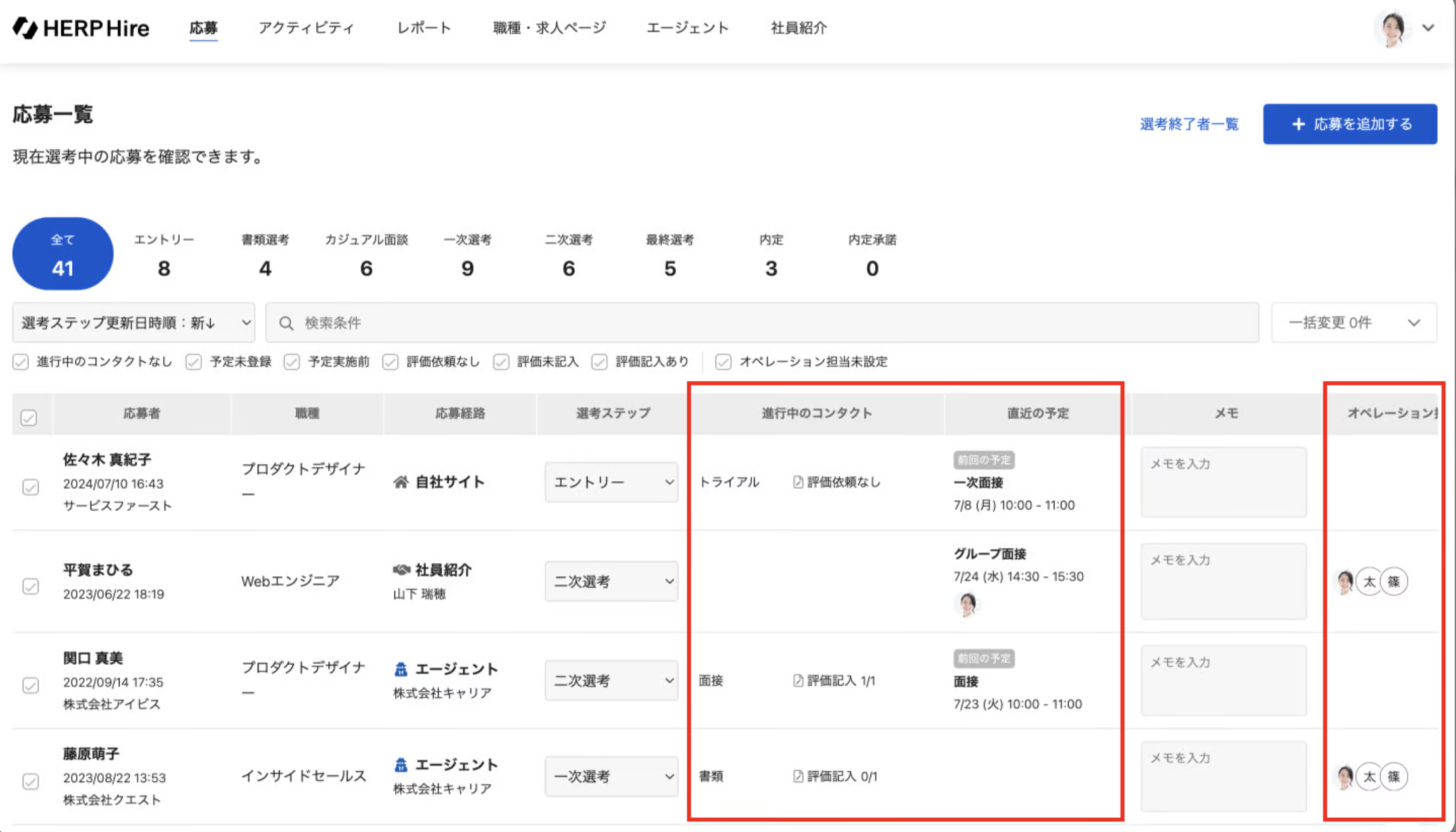The width and height of the screenshot is (1456, 832).
Task: Click 太 avatar in 藤原萌子 row
Action: coord(1369,776)
